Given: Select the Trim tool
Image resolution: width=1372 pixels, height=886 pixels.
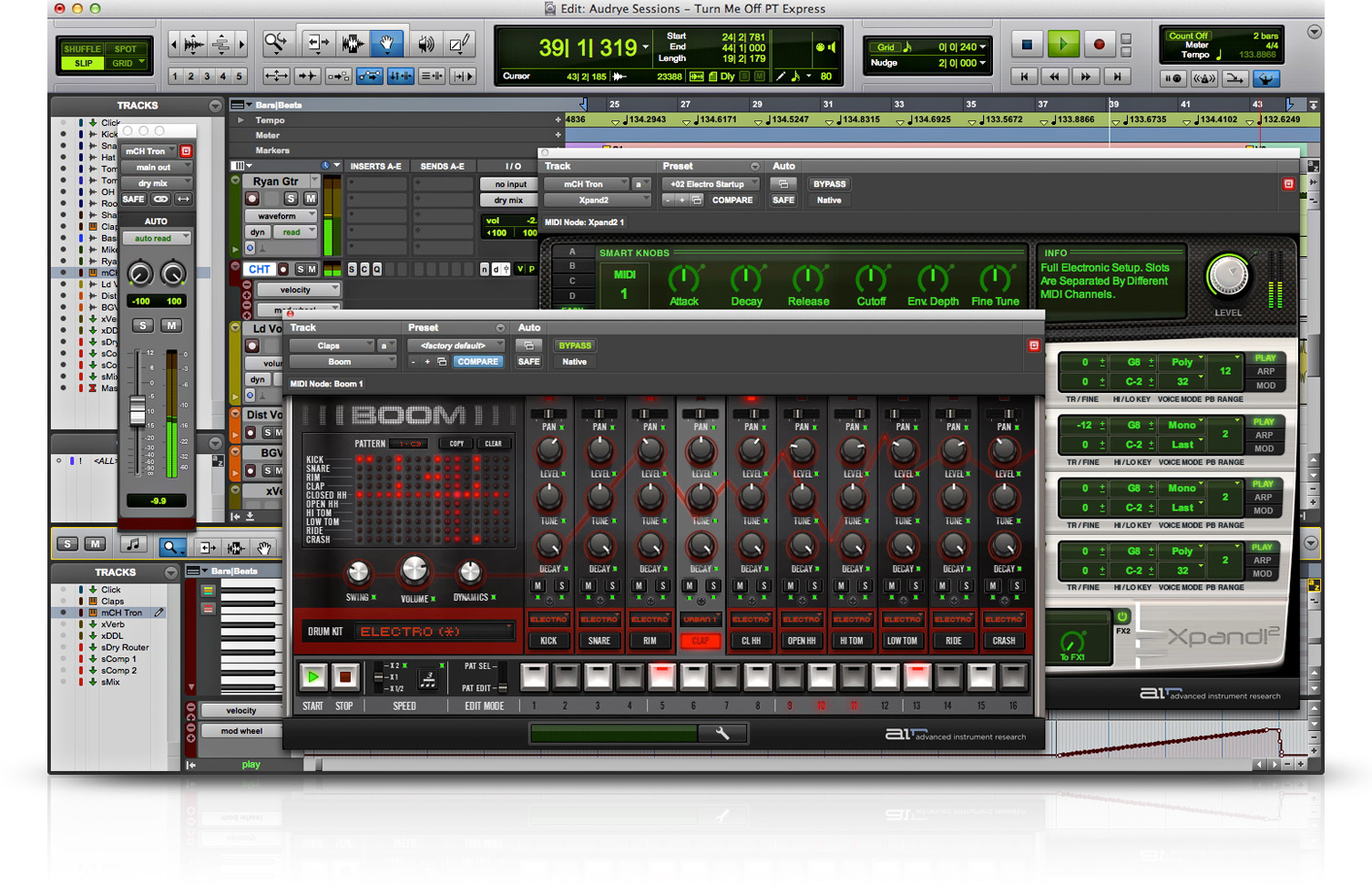Looking at the screenshot, I should click(x=317, y=43).
